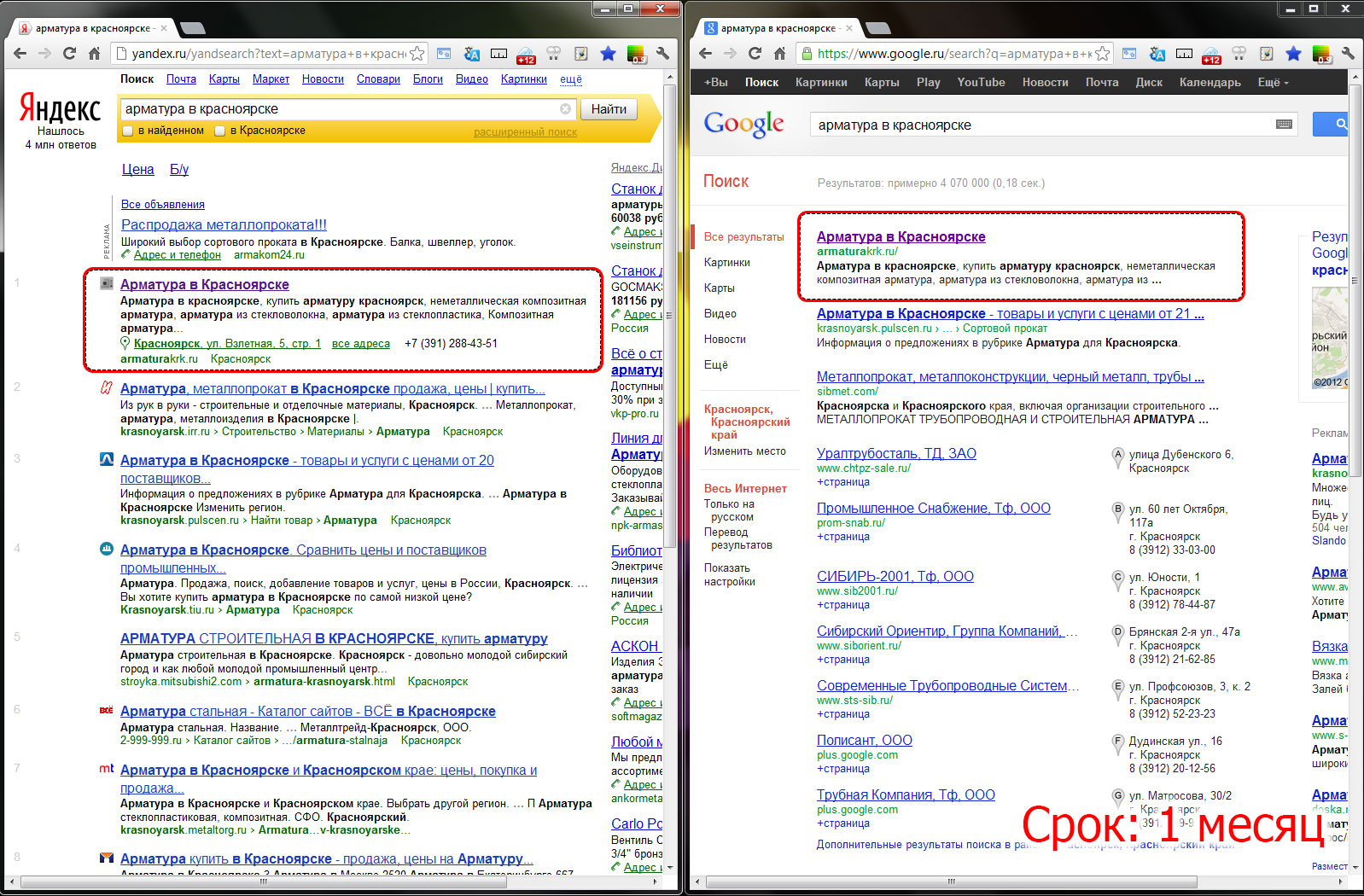Go back in the Yandex browser window

(20, 54)
